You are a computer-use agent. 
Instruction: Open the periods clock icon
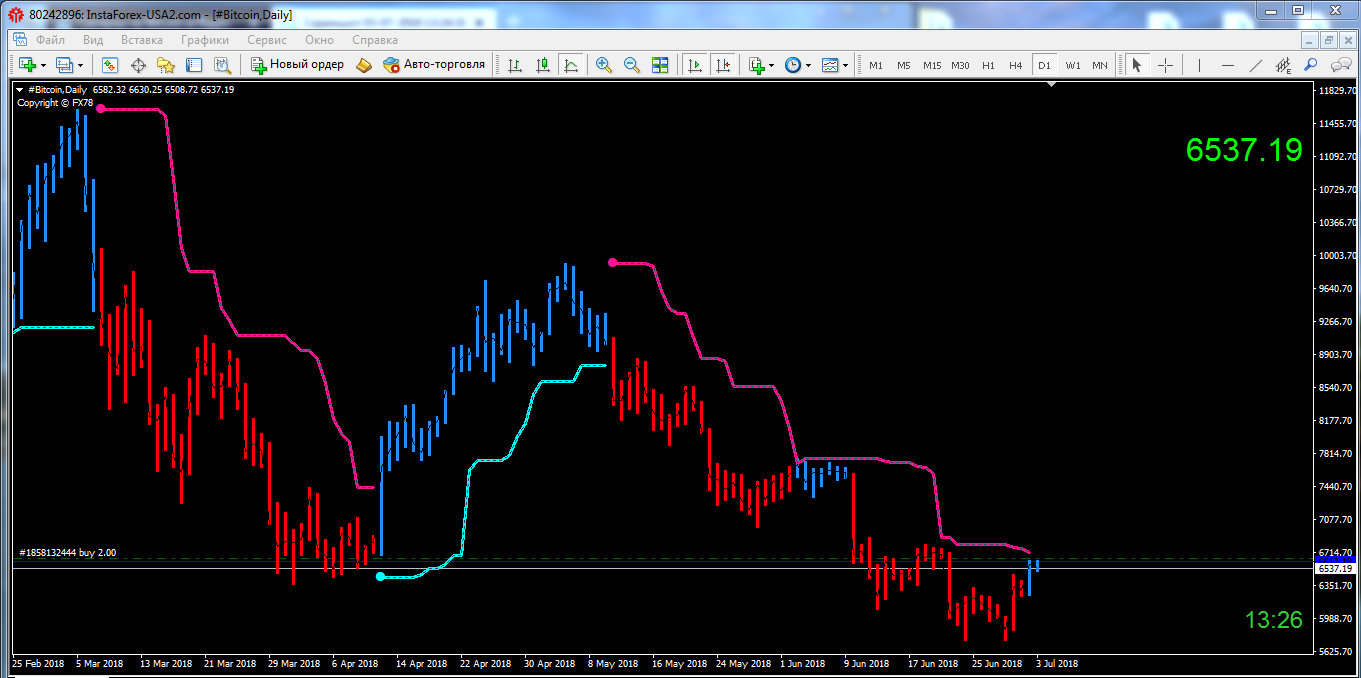[793, 65]
